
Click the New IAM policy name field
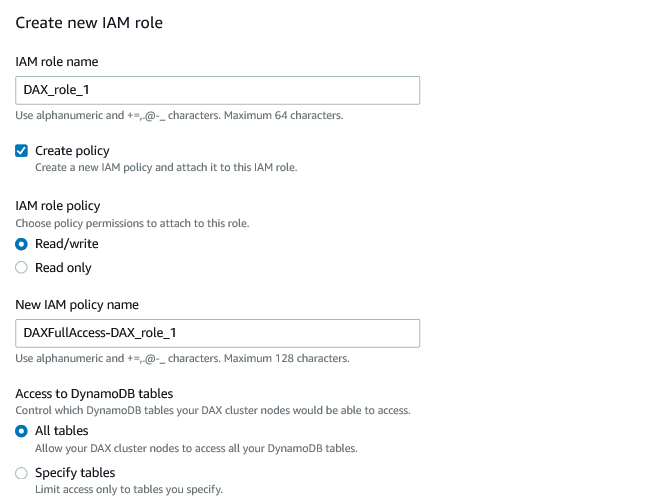pyautogui.click(x=217, y=333)
